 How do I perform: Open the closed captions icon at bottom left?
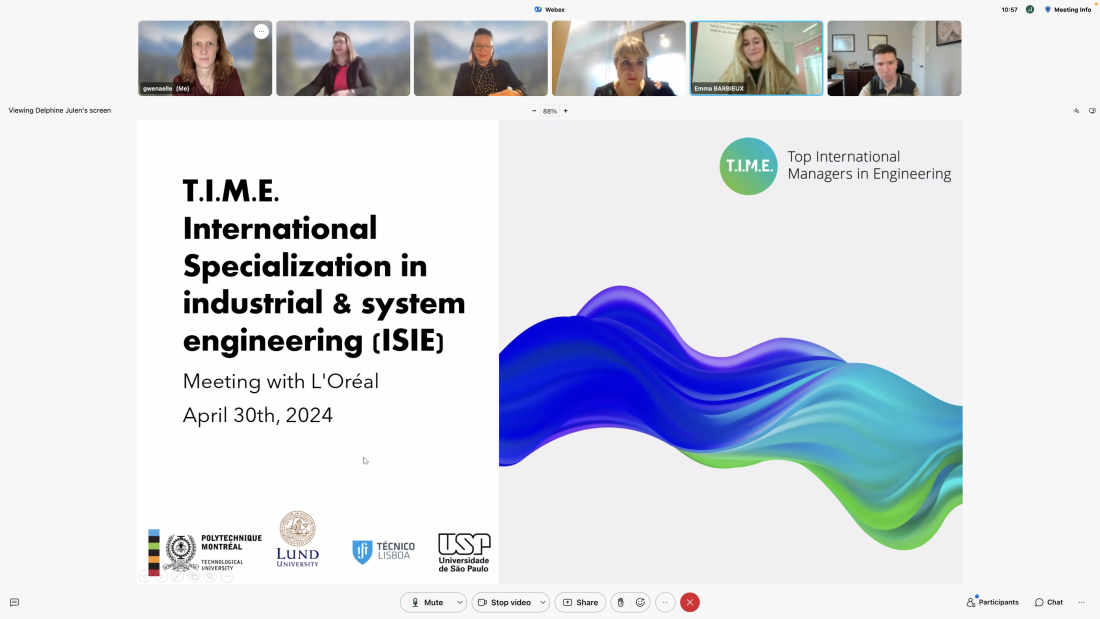14,602
